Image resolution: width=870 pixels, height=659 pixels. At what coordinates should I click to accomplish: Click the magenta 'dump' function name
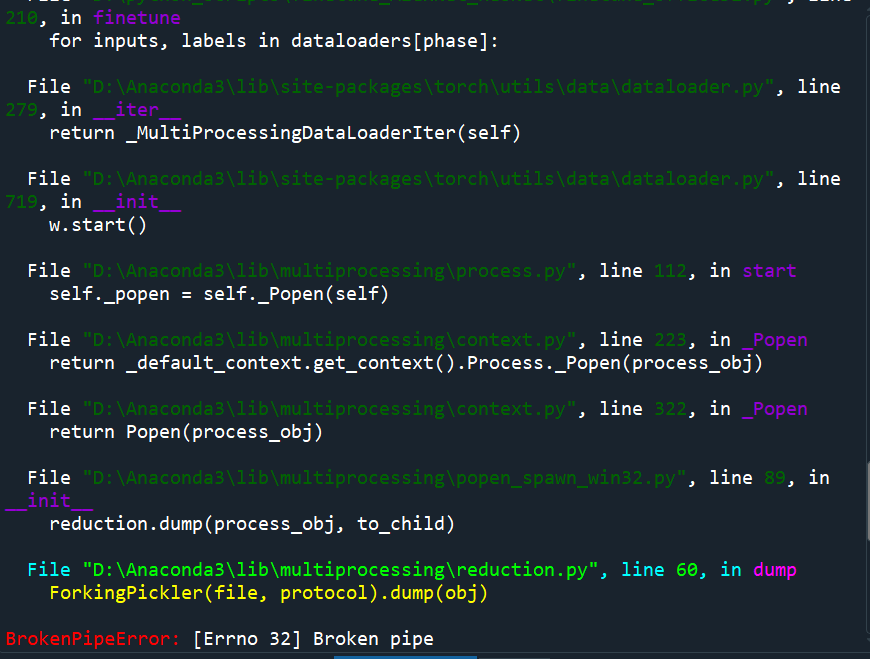pos(775,570)
